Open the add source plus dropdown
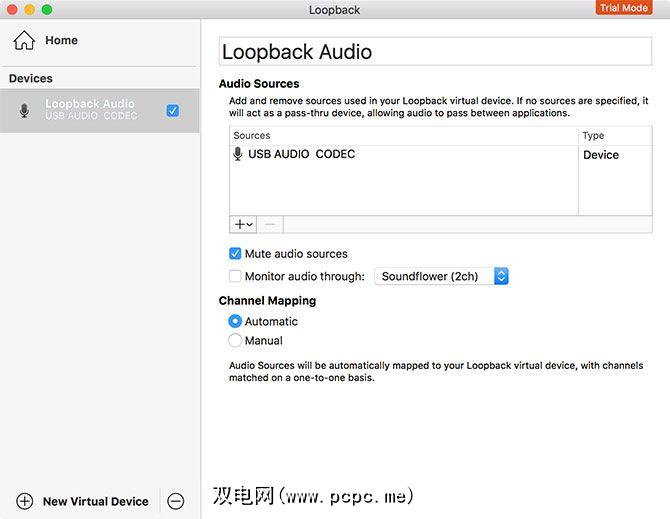 tap(244, 225)
